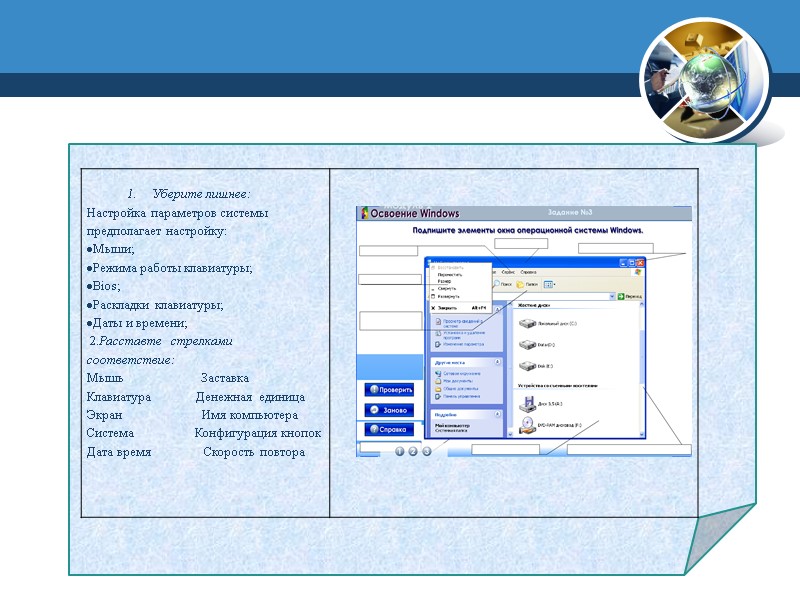Expand the address bar dropdown arrow
This screenshot has height=600, width=800.
pyautogui.click(x=612, y=296)
